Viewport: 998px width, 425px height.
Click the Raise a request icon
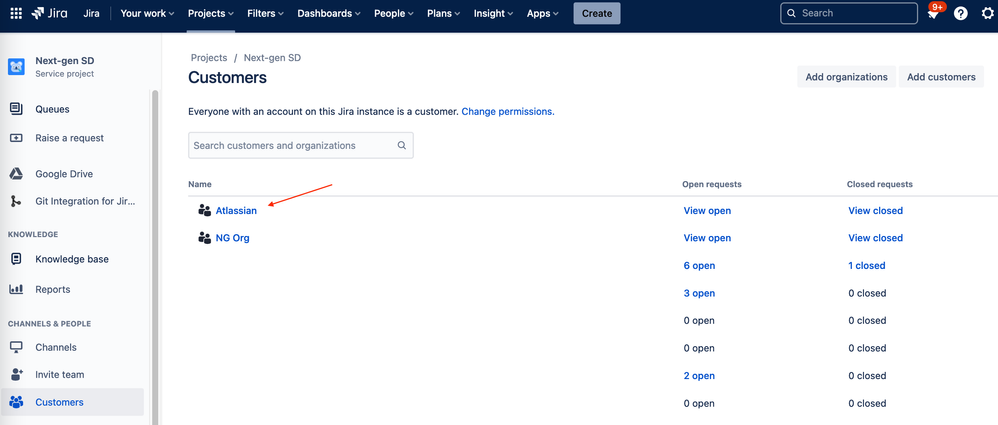click(16, 138)
